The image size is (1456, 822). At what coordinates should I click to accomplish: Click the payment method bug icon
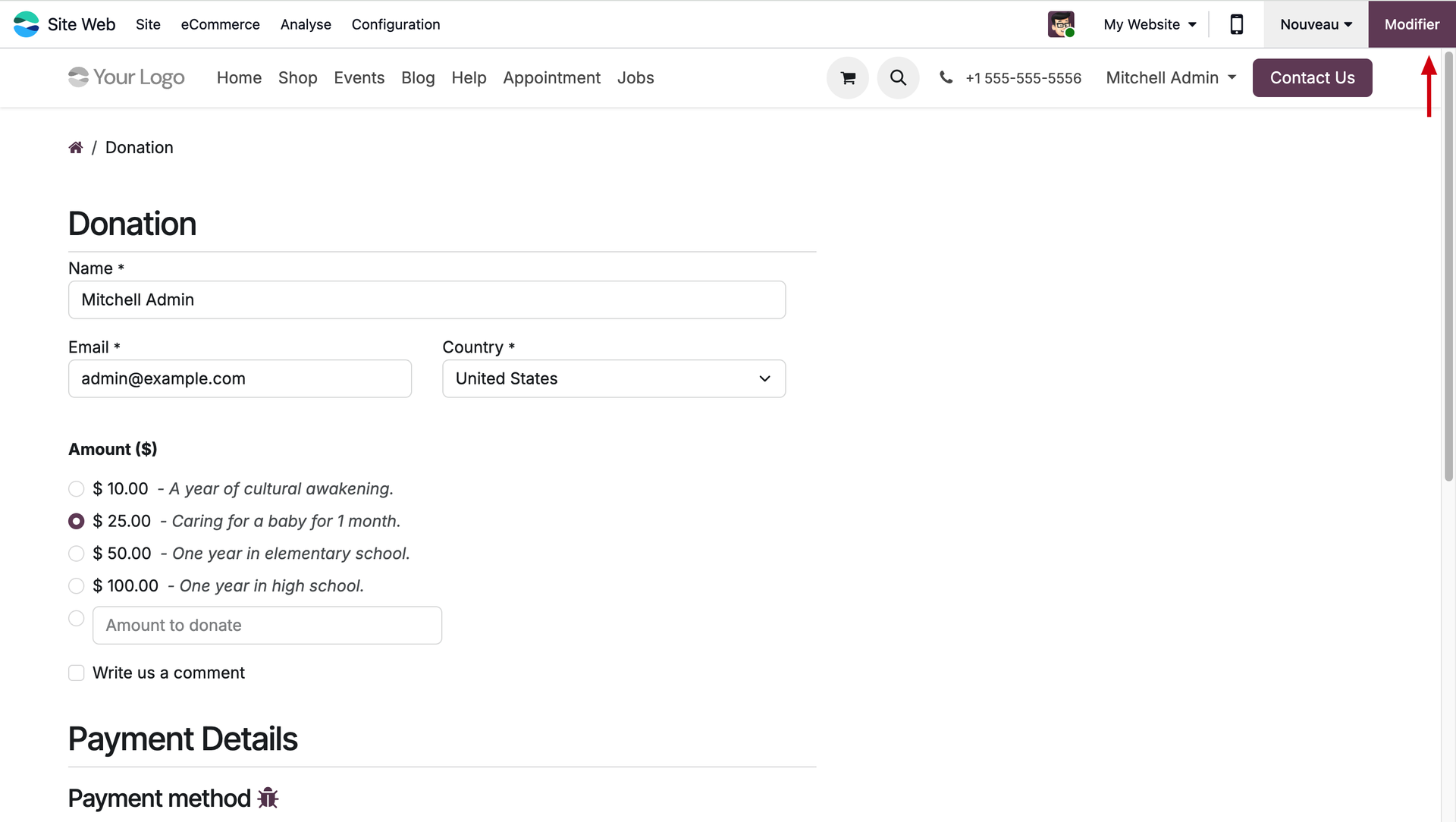(x=268, y=798)
